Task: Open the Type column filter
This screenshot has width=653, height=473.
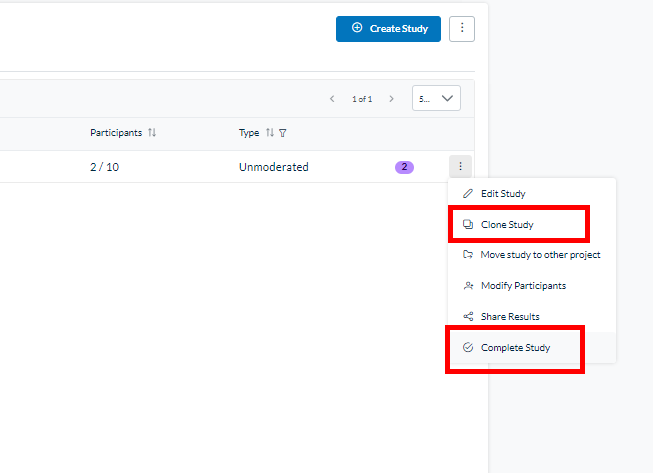Action: pos(282,133)
